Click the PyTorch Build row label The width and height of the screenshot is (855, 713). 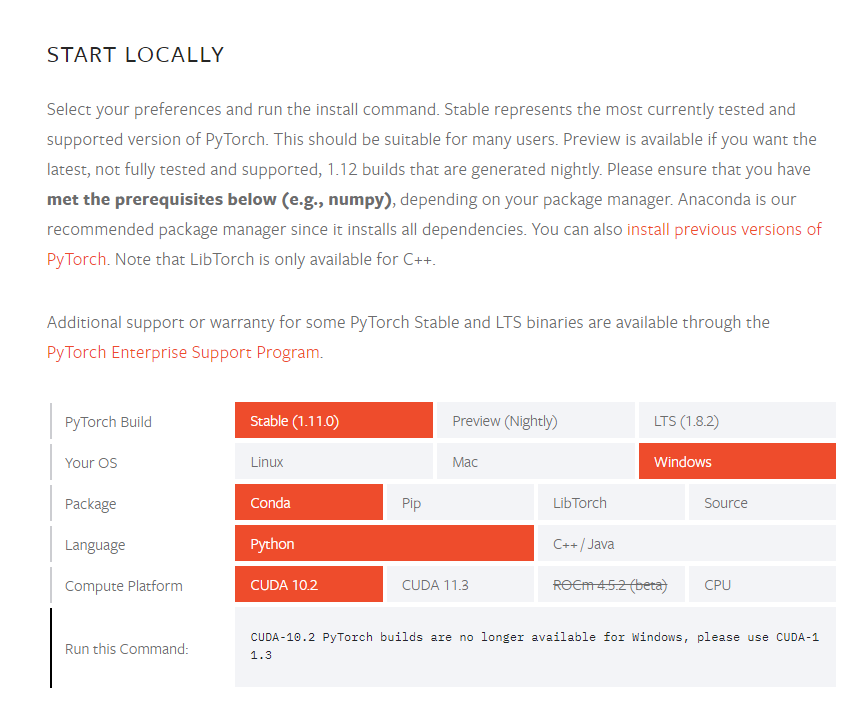pos(108,422)
